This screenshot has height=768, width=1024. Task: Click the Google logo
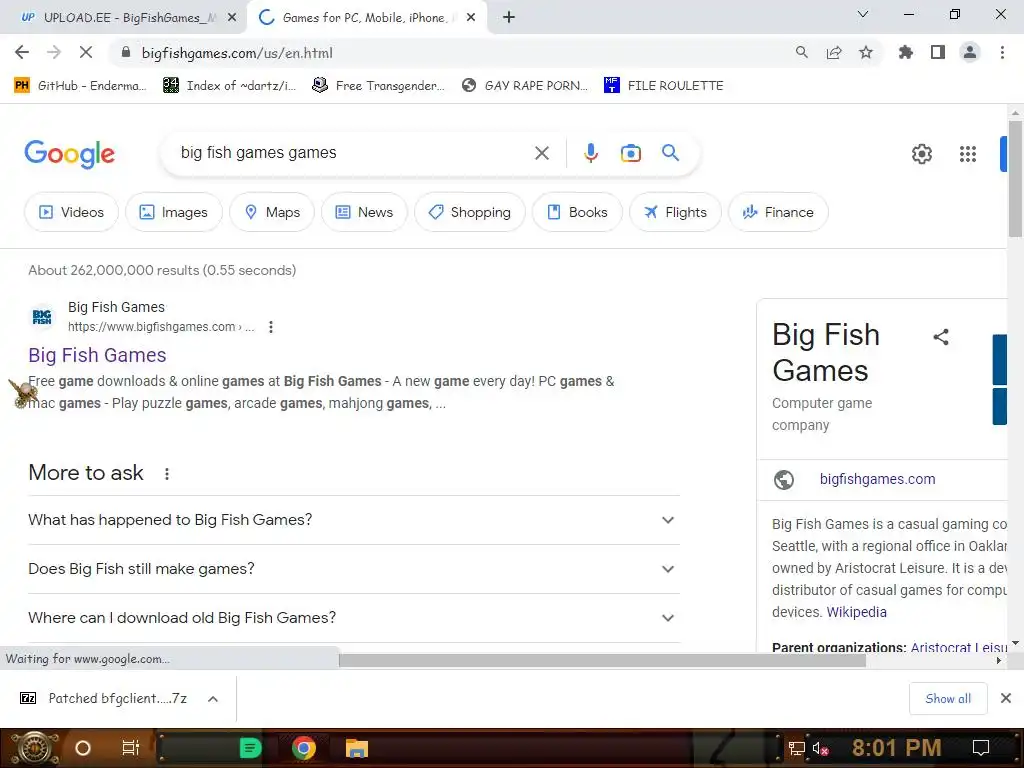tap(69, 154)
